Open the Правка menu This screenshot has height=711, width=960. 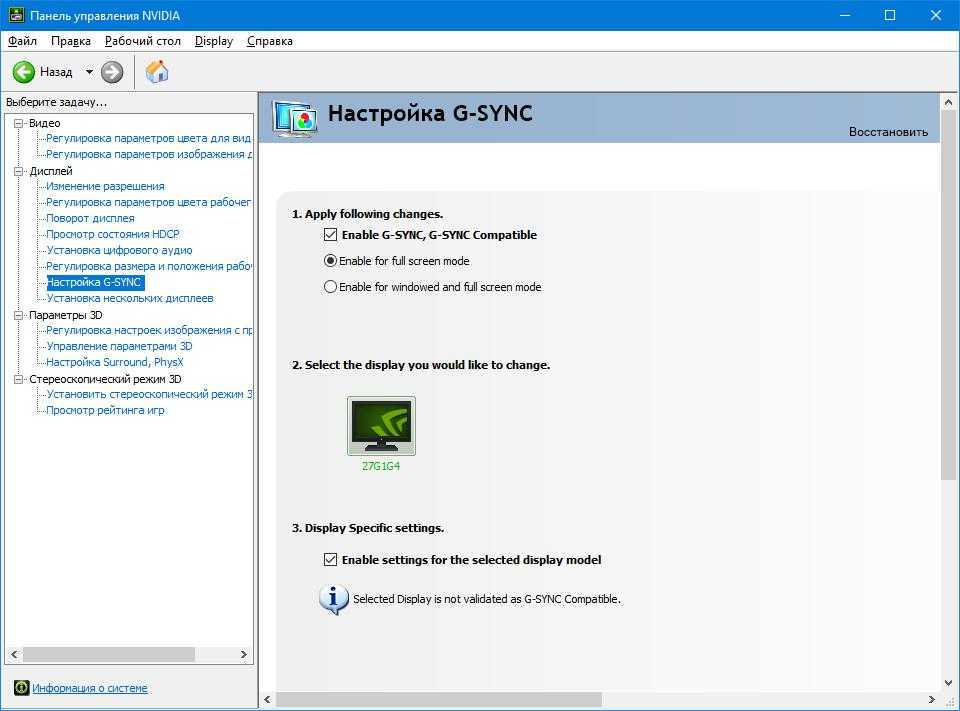(70, 41)
